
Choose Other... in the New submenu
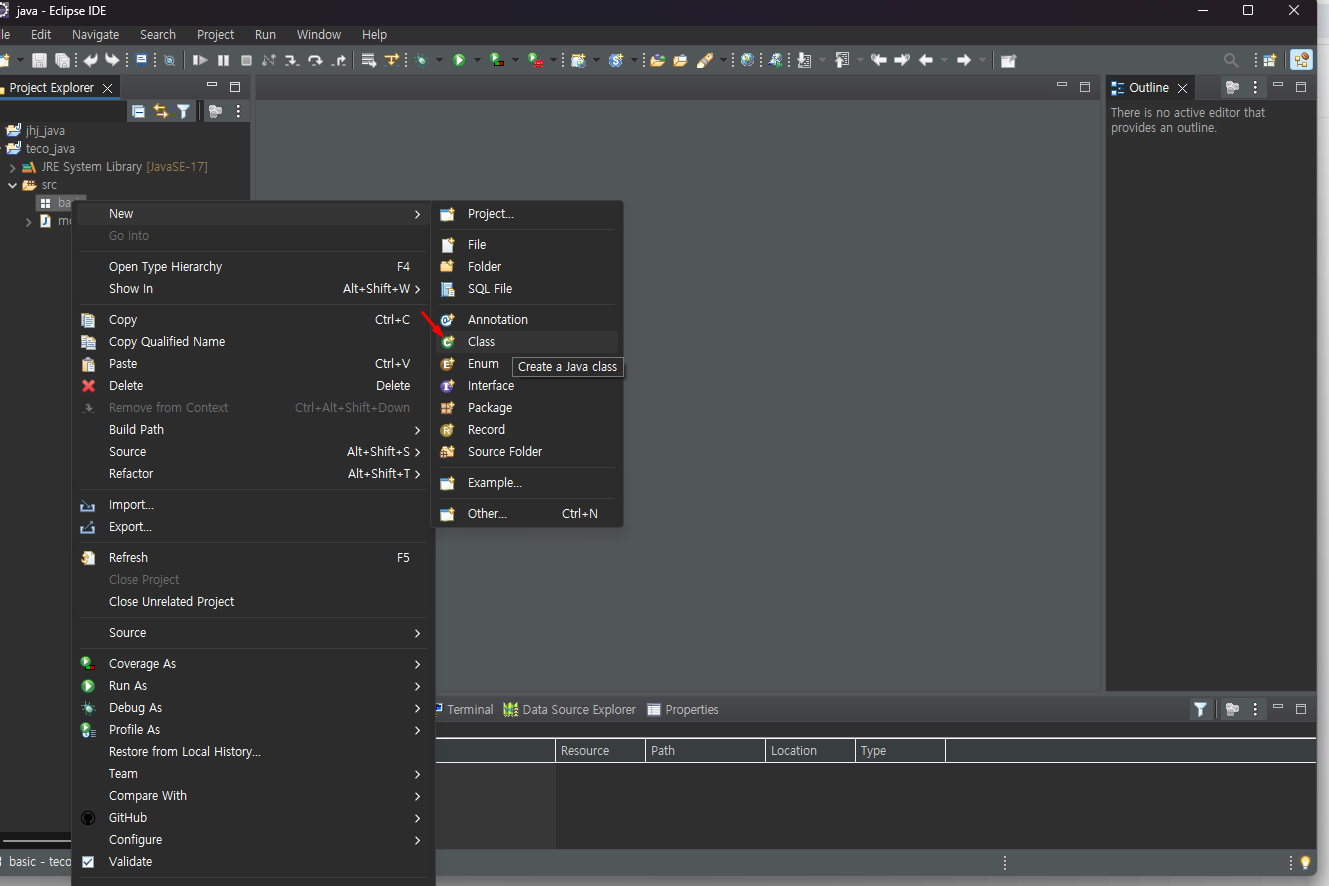coord(527,514)
